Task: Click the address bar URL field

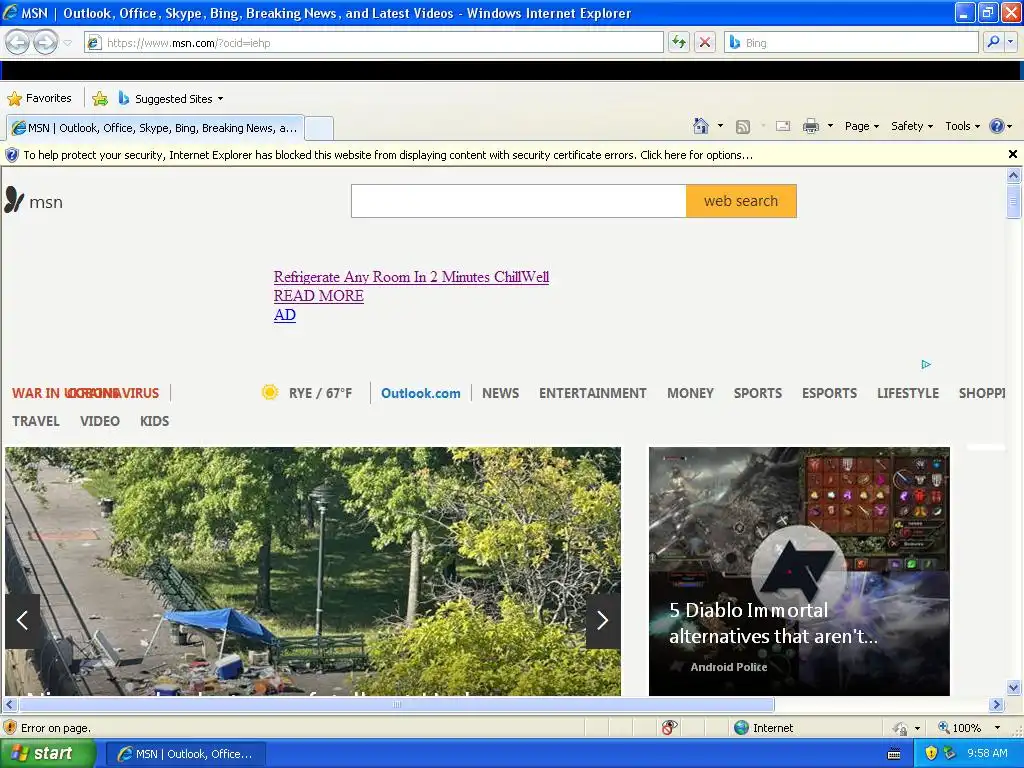Action: click(374, 43)
